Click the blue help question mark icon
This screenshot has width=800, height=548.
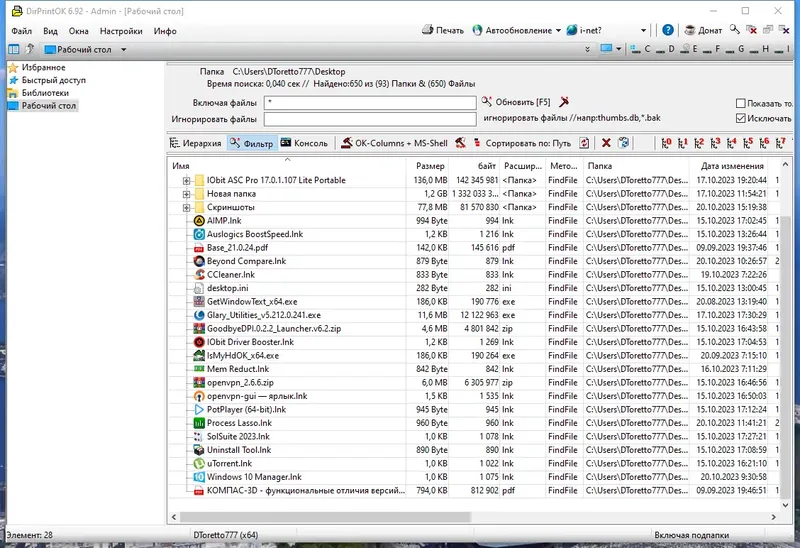pos(667,30)
